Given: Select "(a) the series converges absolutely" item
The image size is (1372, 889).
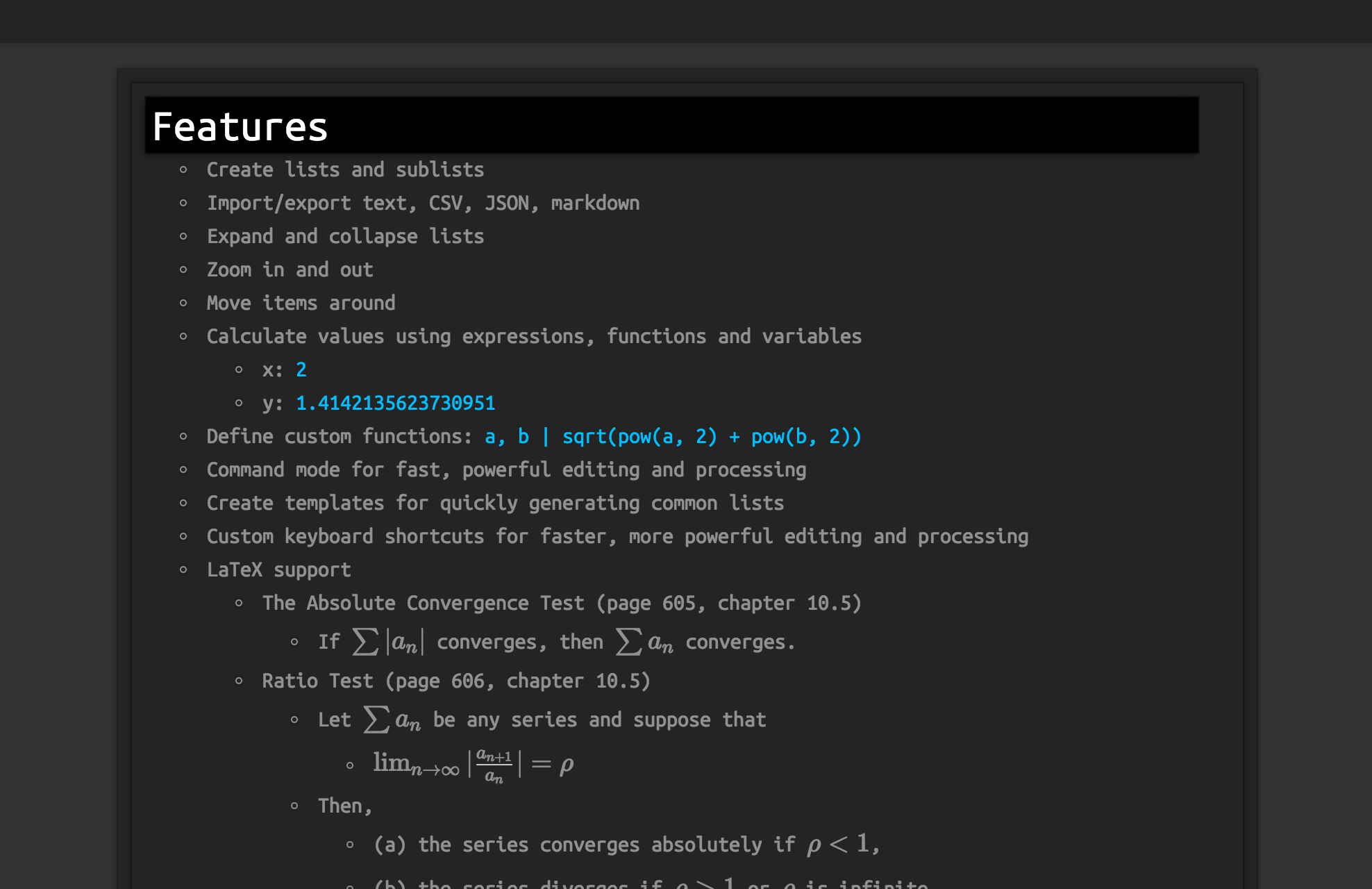Looking at the screenshot, I should (x=625, y=845).
